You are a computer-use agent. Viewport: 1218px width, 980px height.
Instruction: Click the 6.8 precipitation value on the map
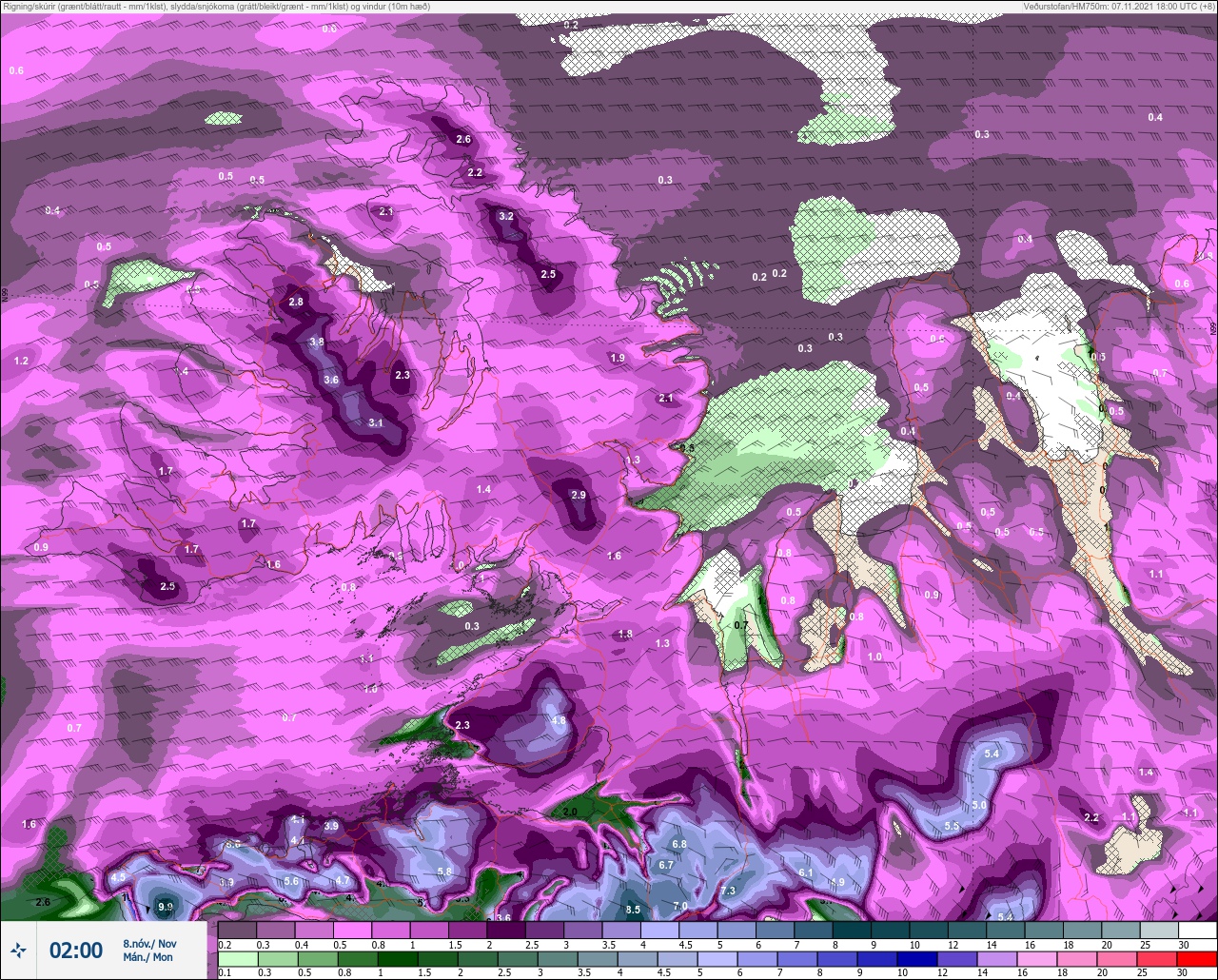coord(679,844)
